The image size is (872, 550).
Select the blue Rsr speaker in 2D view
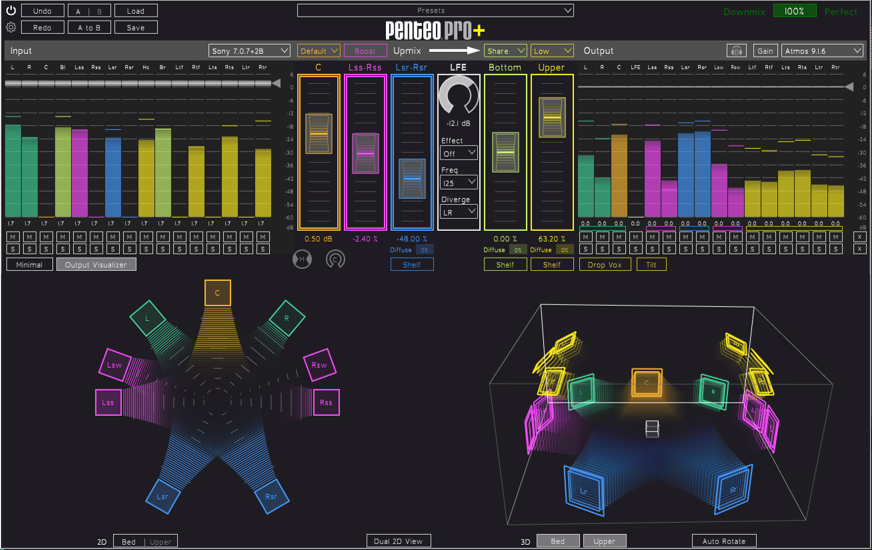(271, 496)
